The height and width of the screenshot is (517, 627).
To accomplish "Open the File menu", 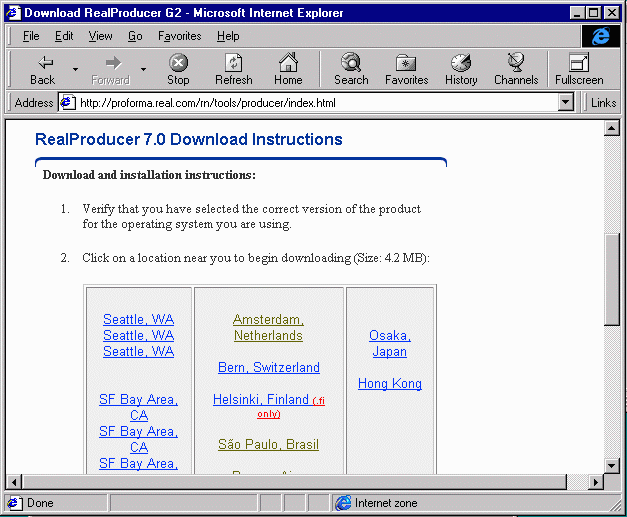I will click(31, 36).
